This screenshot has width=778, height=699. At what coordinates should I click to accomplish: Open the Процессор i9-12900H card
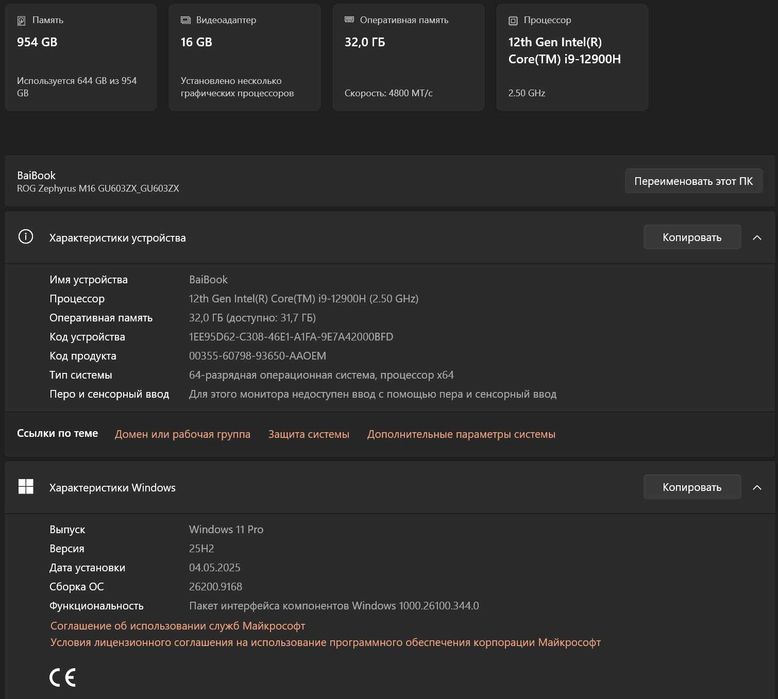572,58
